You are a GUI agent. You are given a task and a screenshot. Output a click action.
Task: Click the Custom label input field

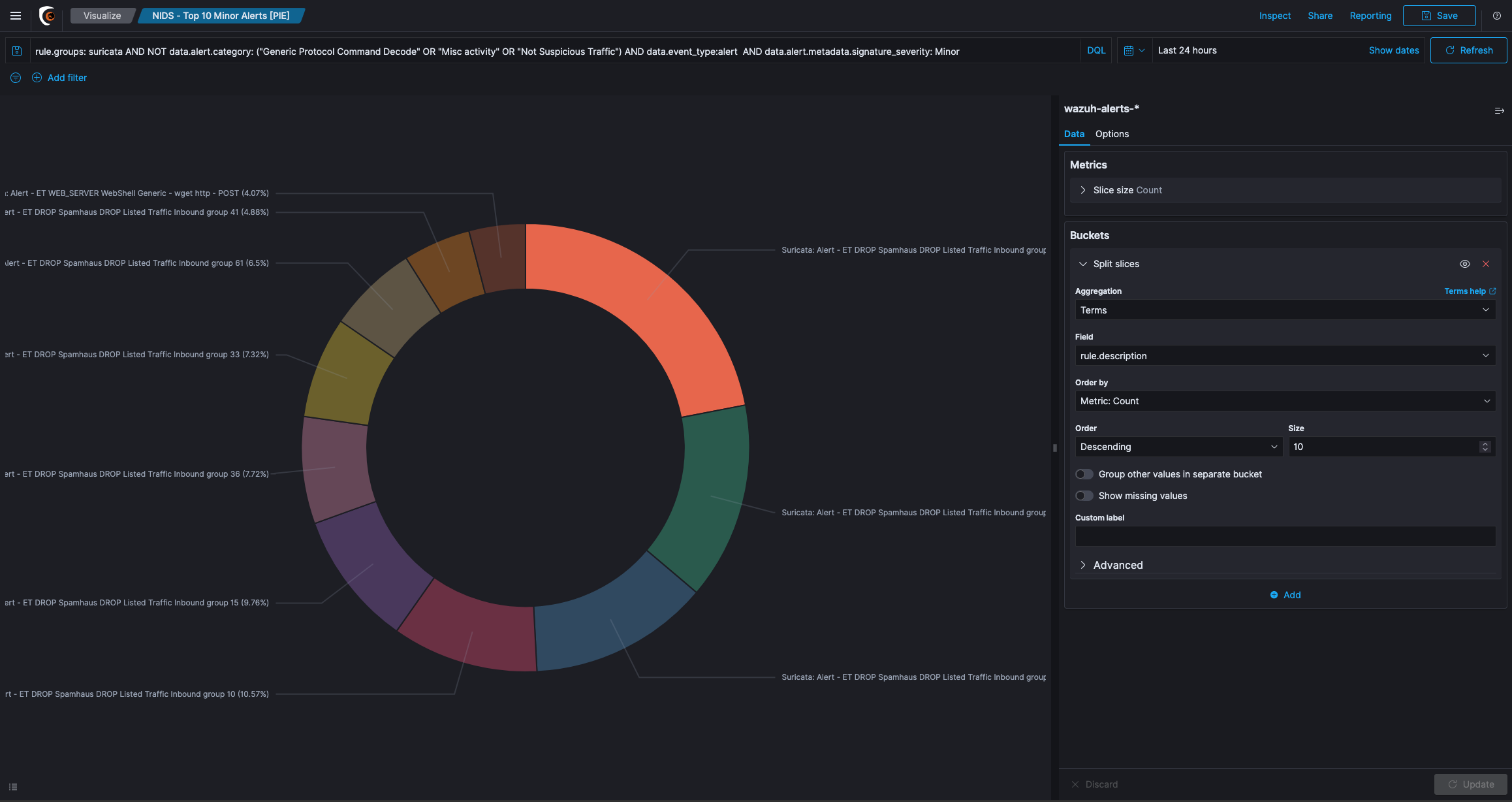click(x=1284, y=536)
